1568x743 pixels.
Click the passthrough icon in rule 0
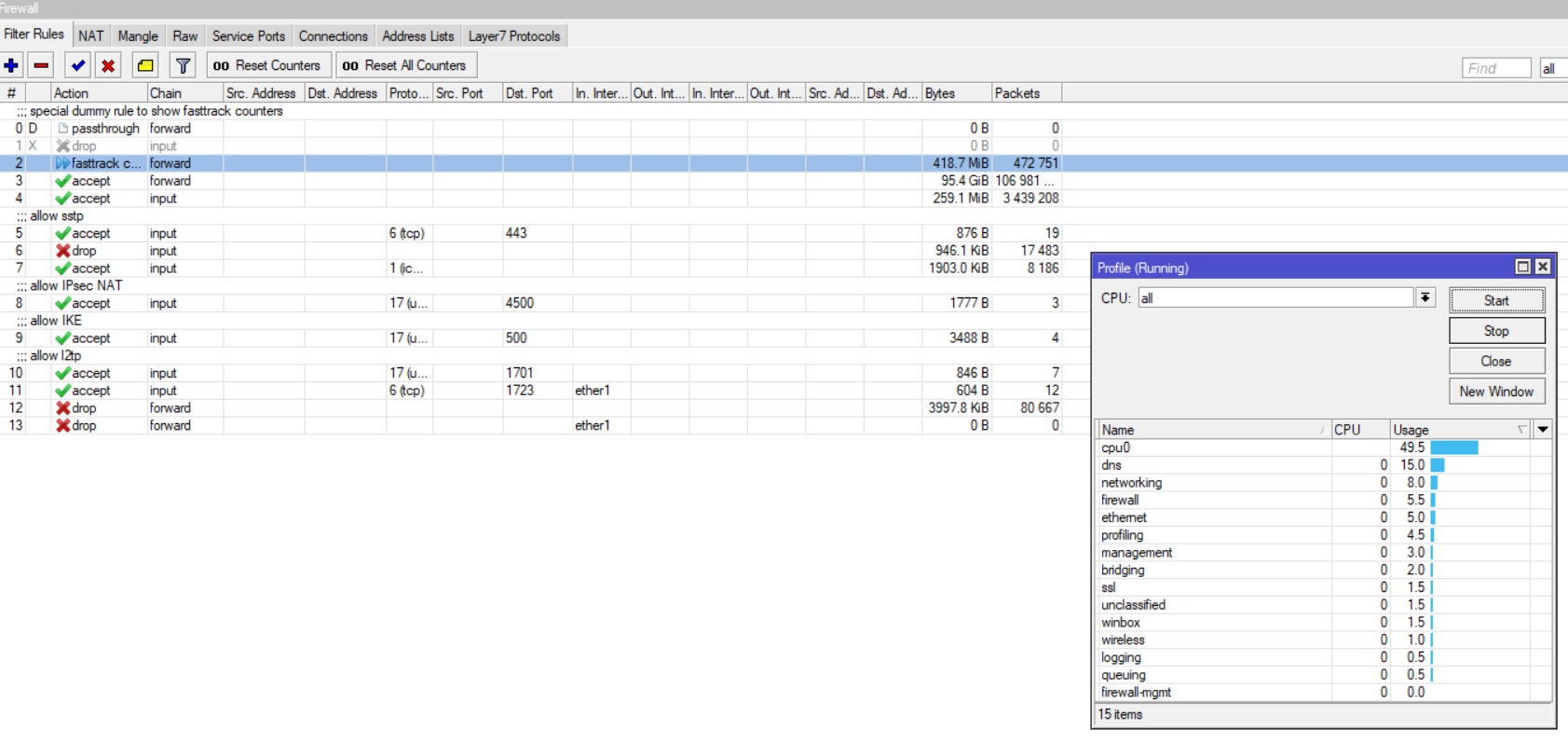pos(63,129)
